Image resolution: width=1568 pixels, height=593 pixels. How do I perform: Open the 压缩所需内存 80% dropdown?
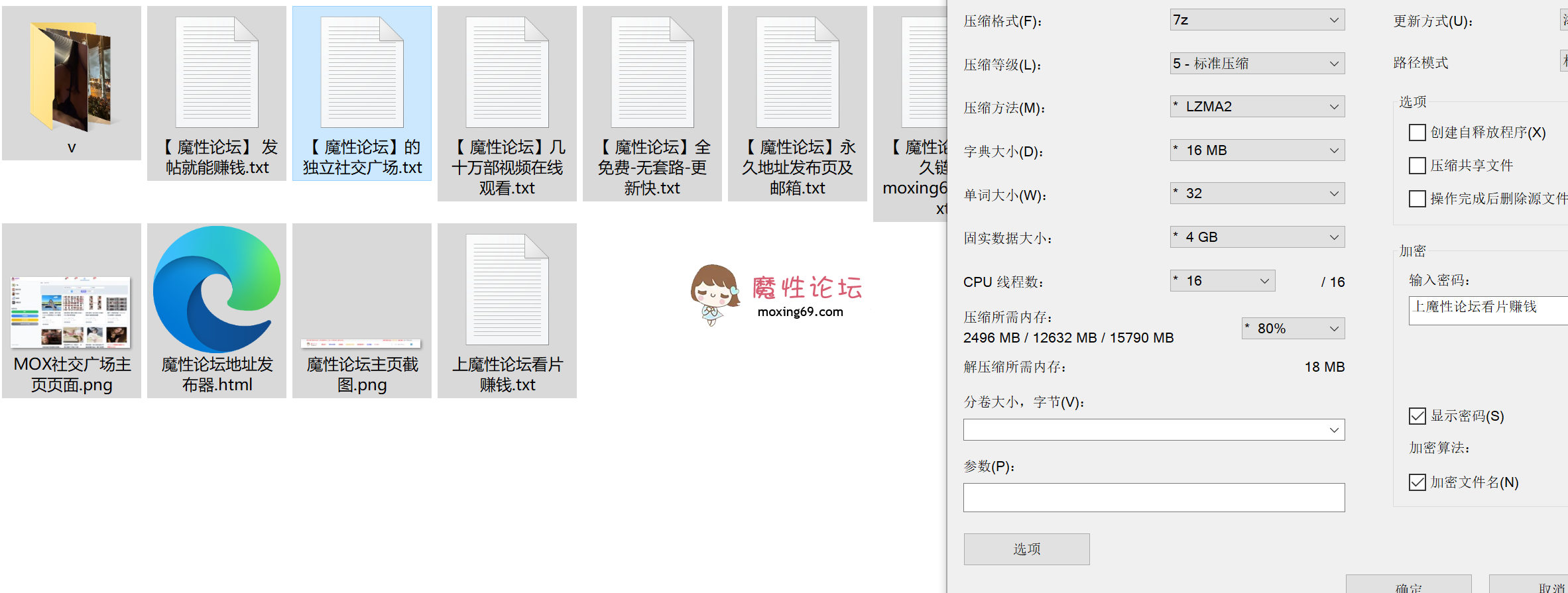(1292, 329)
